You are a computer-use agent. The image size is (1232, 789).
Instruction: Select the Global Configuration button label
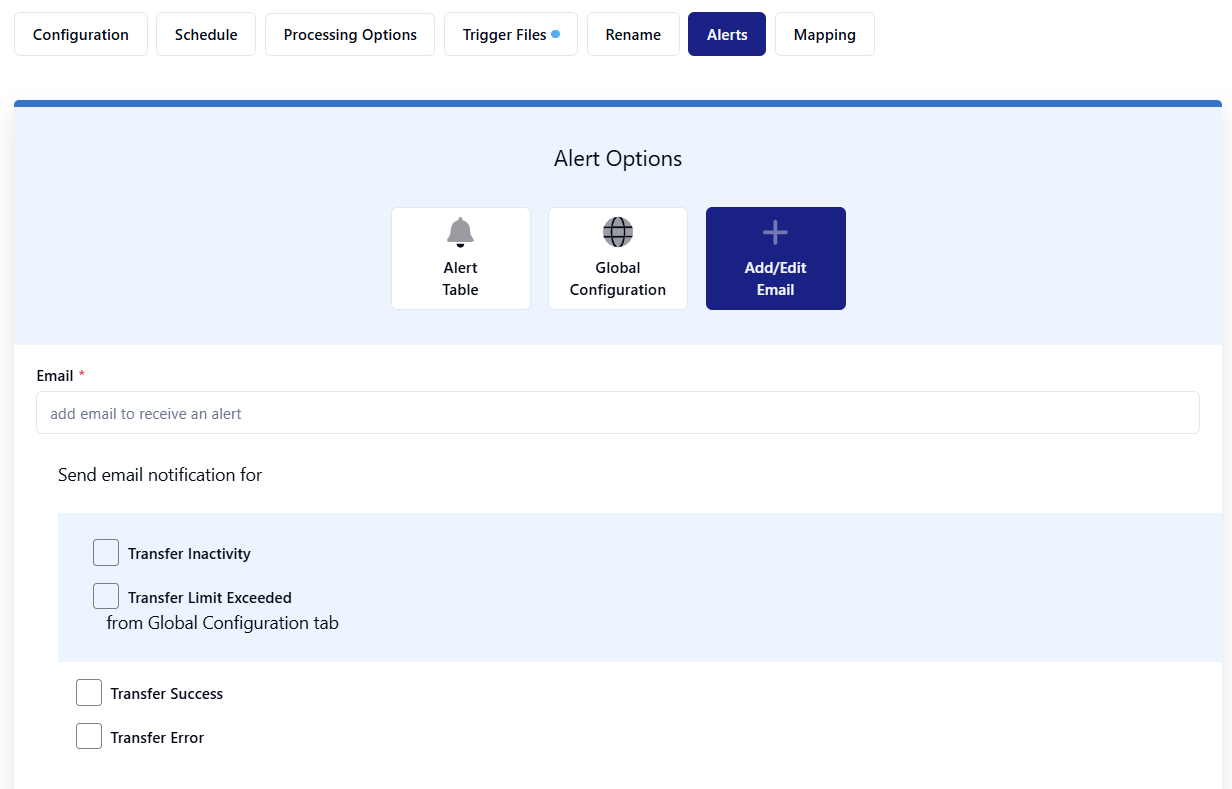point(617,279)
